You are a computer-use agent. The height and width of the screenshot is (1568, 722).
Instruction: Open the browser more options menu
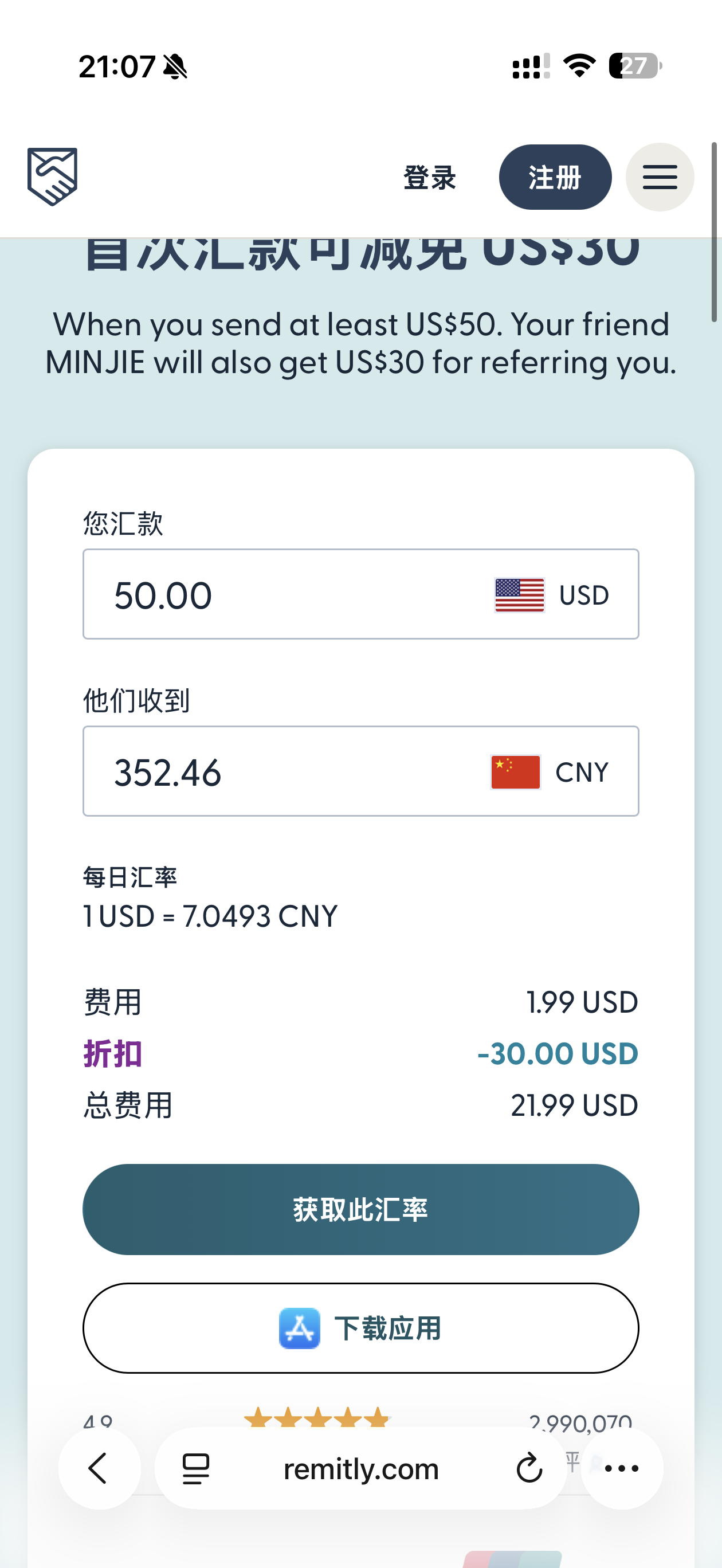pos(622,1468)
